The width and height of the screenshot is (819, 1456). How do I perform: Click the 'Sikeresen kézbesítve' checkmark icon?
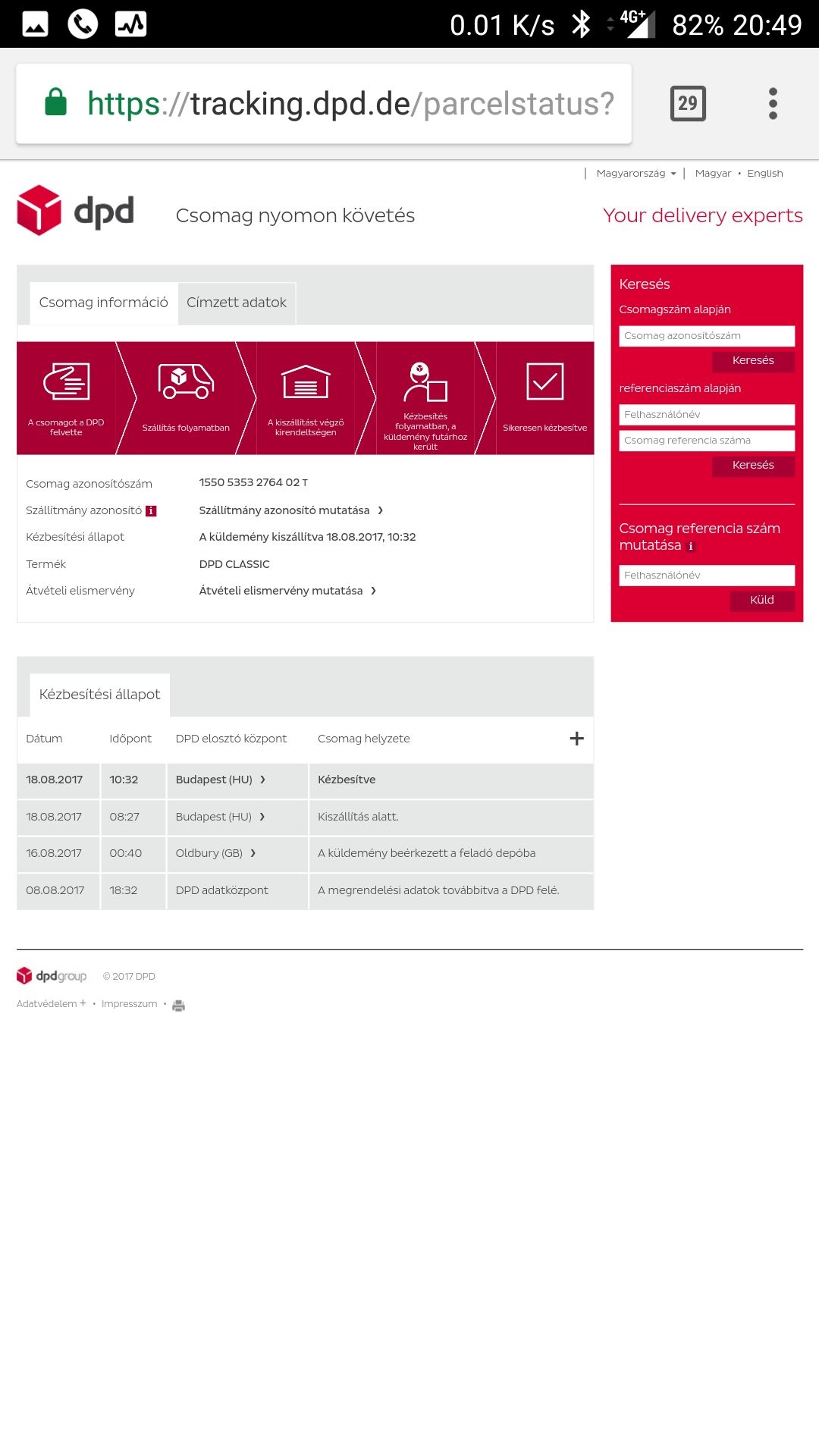click(545, 381)
